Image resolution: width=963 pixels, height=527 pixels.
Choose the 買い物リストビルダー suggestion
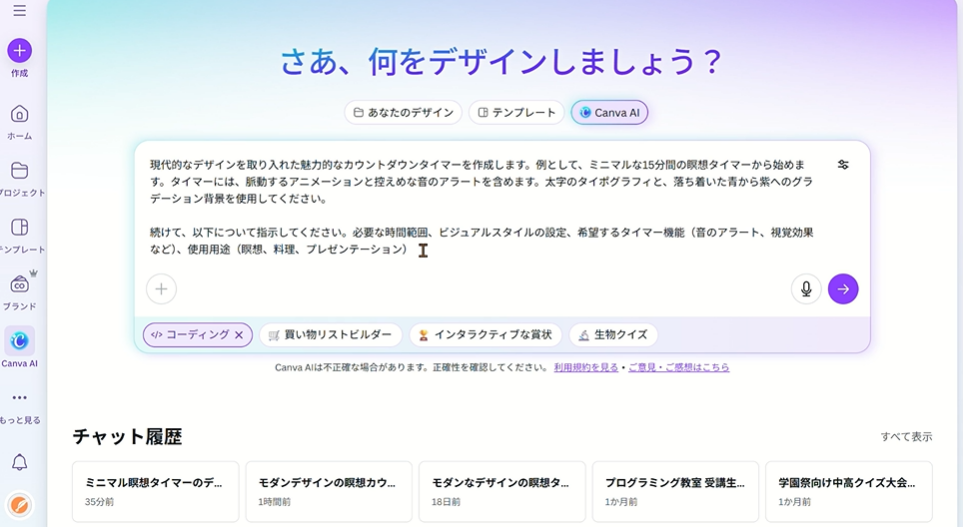click(330, 335)
